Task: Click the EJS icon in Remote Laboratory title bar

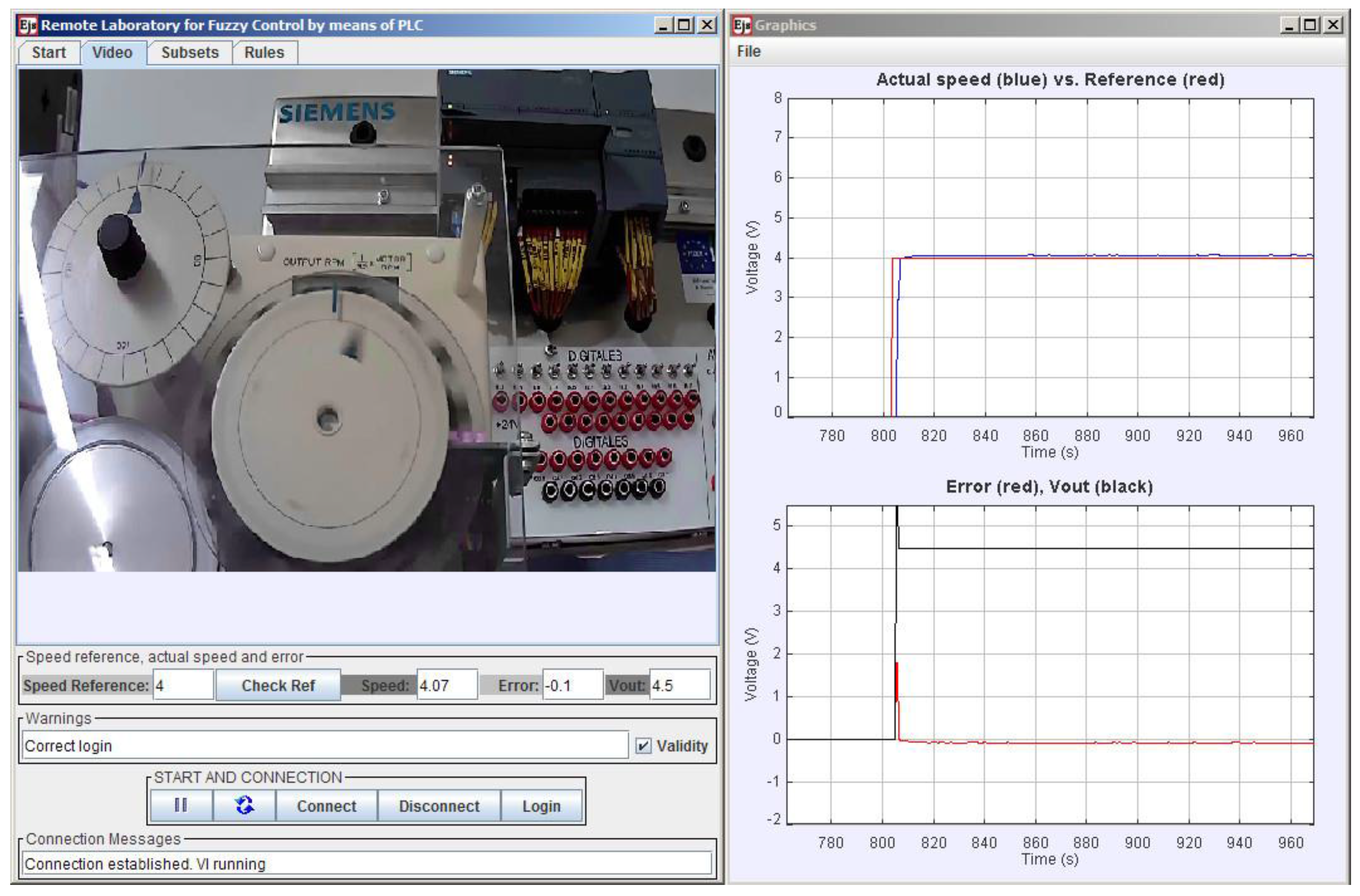Action: point(27,25)
